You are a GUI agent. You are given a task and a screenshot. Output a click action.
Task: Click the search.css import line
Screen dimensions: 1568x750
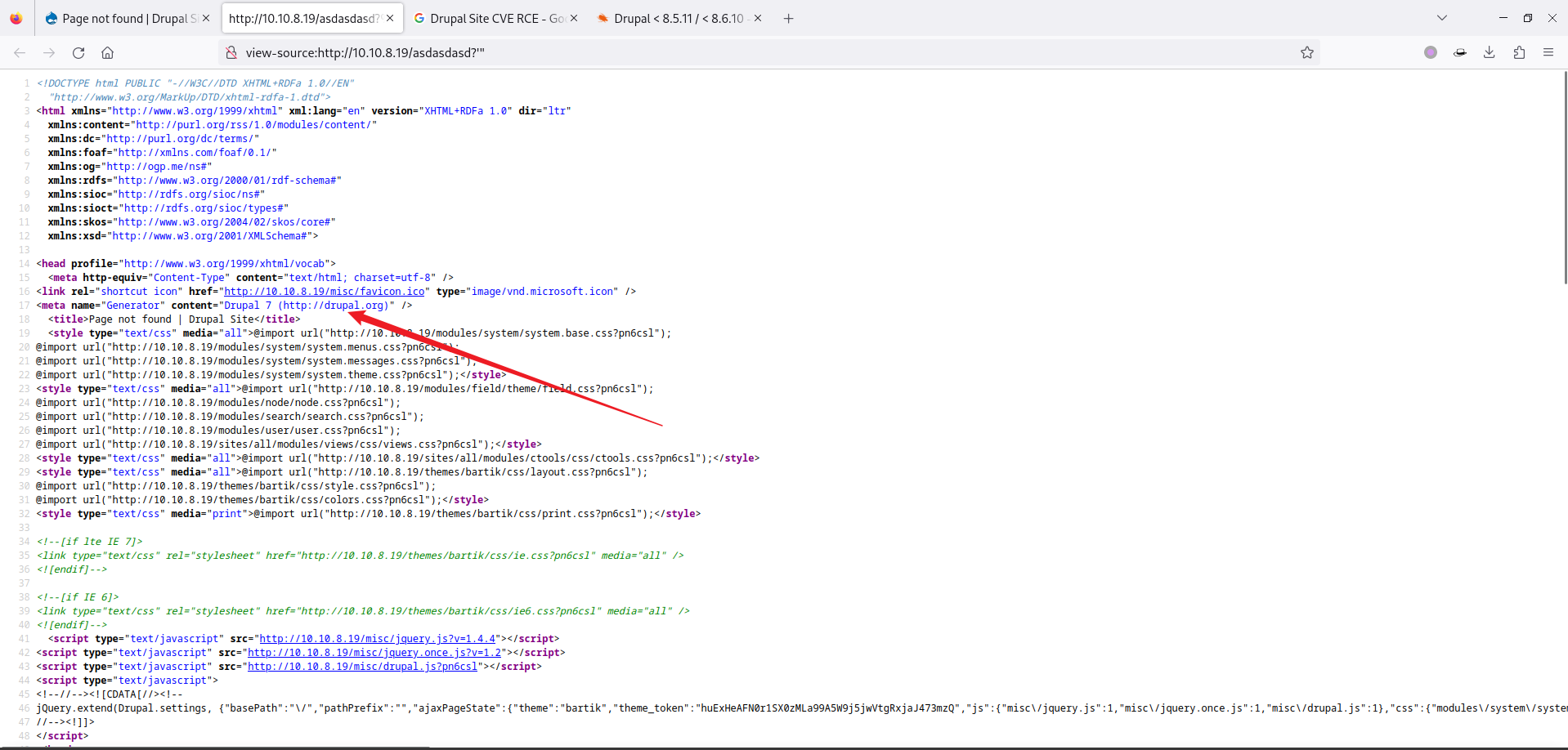point(230,417)
